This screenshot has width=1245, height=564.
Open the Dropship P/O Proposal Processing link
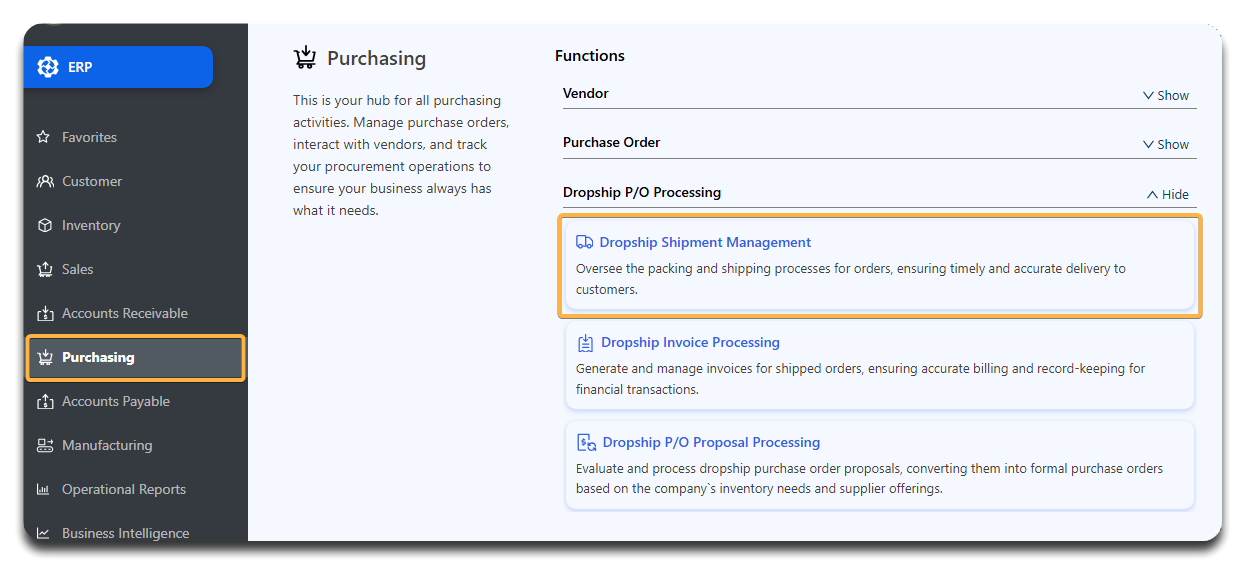[x=711, y=442]
